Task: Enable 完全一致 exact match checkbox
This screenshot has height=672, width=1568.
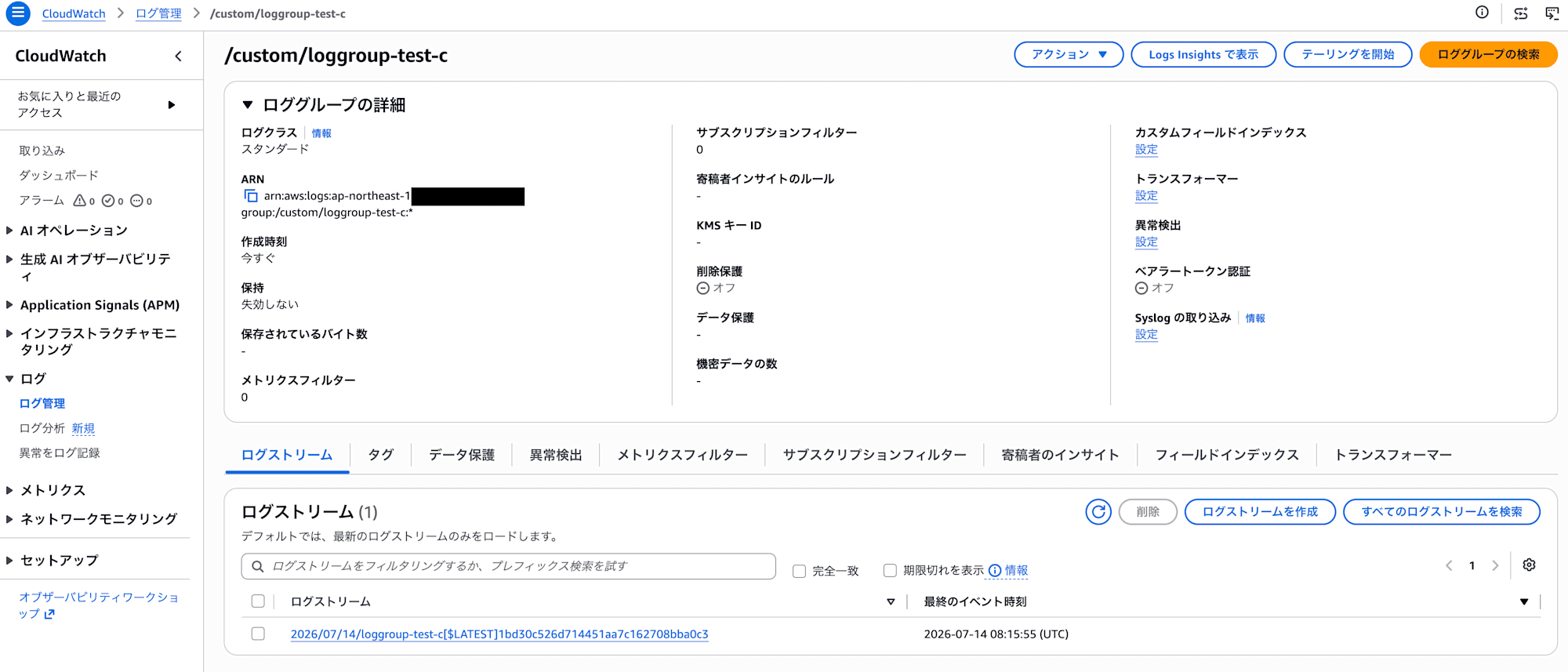Action: pos(799,571)
